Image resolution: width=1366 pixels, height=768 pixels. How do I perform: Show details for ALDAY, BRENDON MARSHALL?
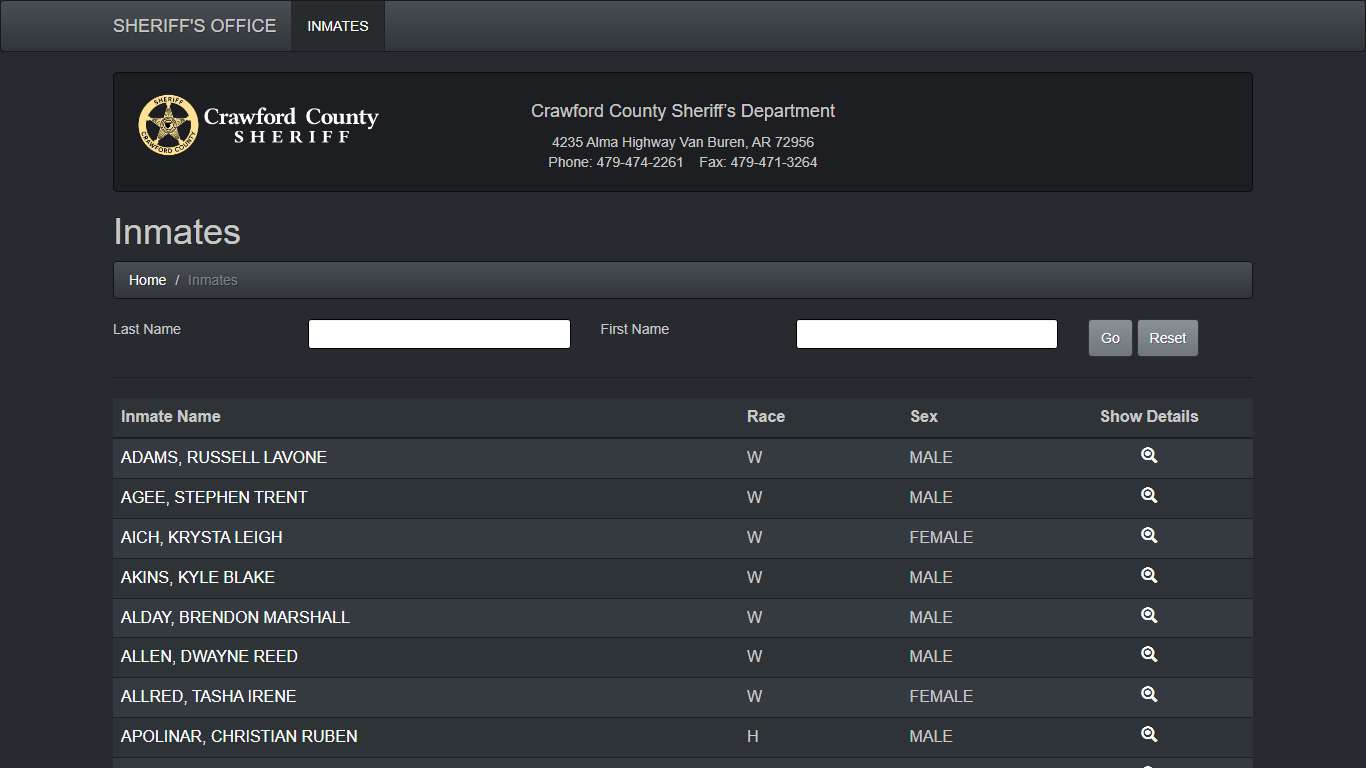click(x=1149, y=616)
